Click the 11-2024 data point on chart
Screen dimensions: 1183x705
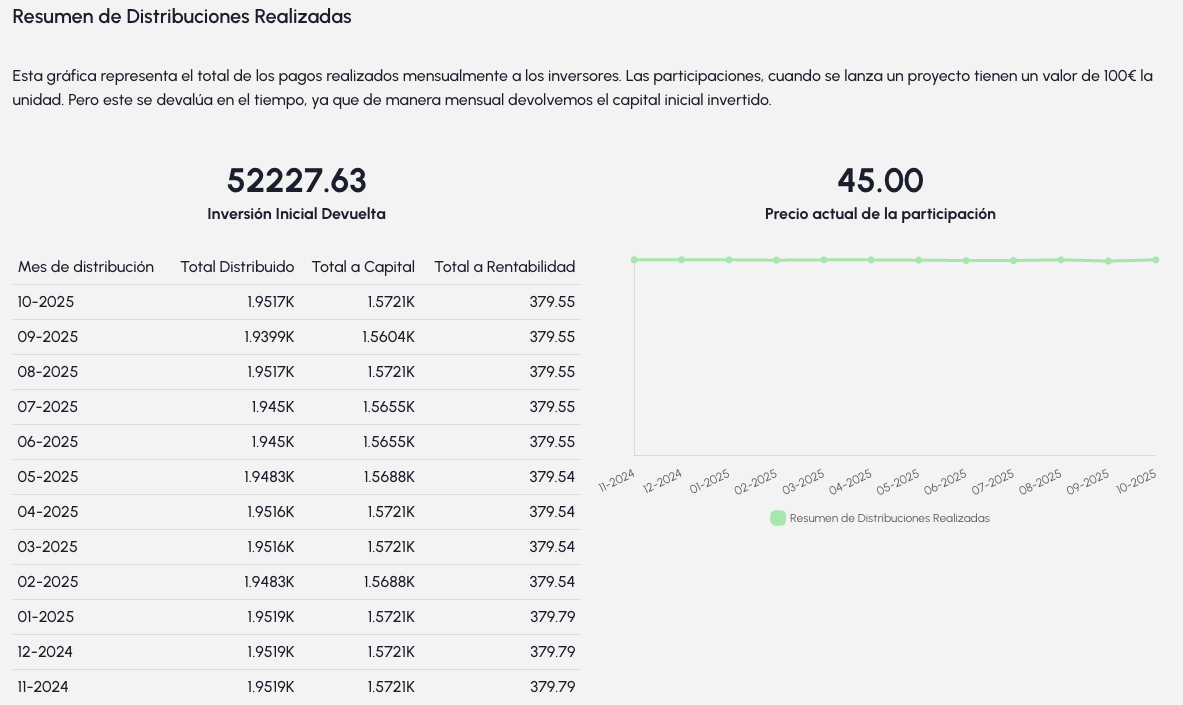634,260
